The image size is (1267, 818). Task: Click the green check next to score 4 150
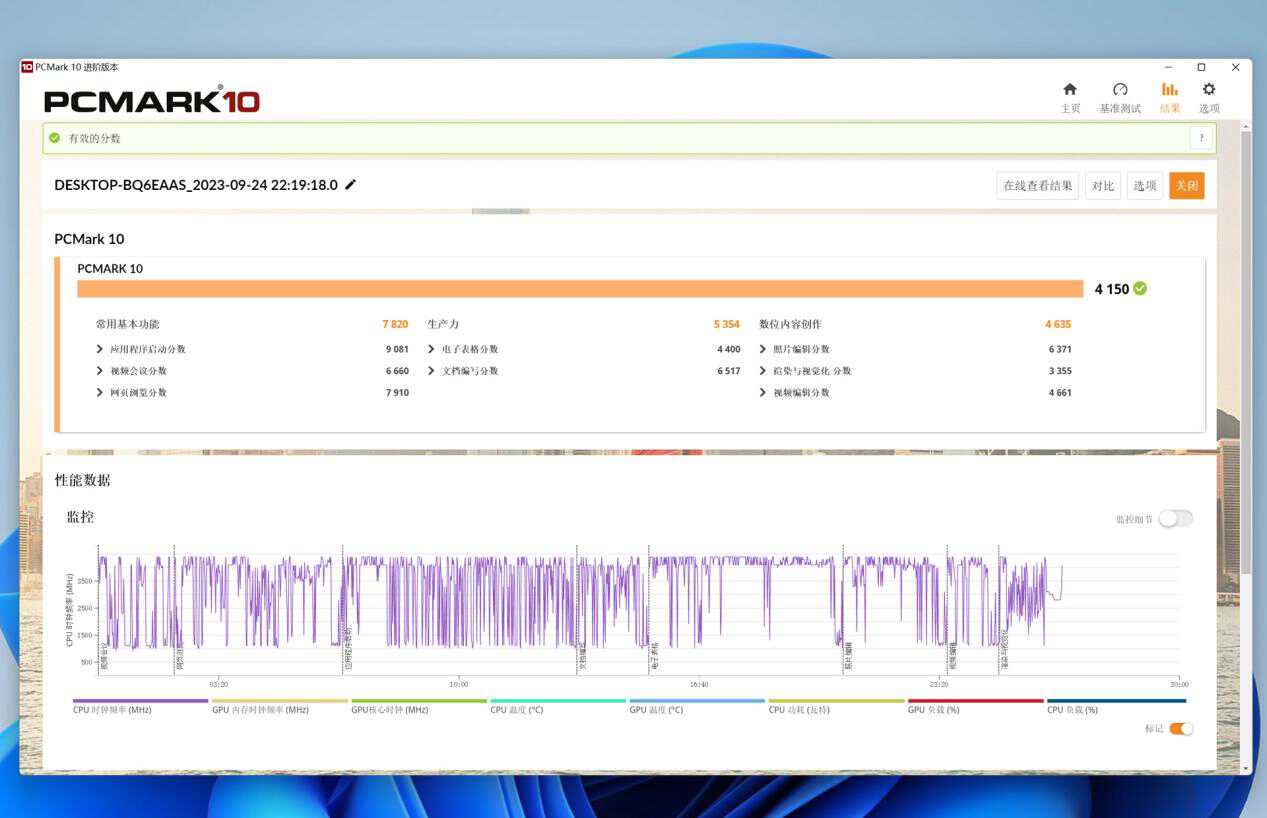(1140, 288)
